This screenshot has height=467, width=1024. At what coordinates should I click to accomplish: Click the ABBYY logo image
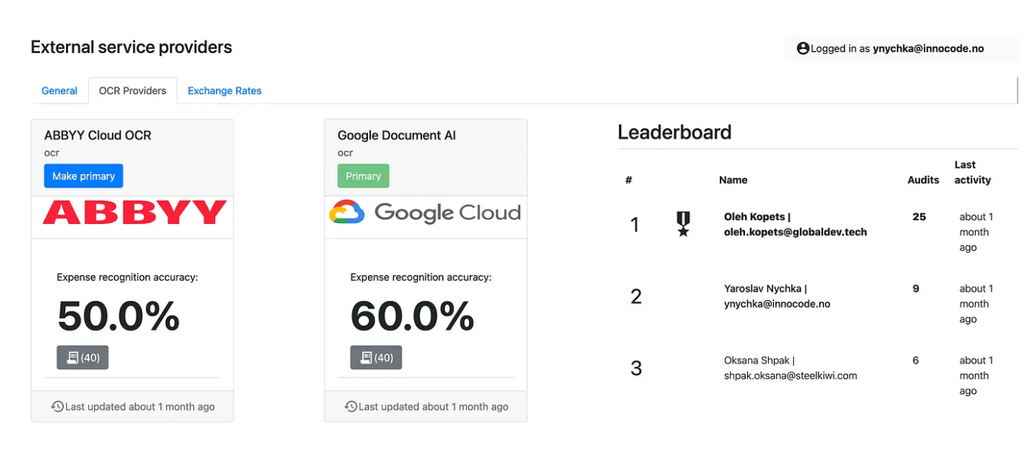coord(135,214)
